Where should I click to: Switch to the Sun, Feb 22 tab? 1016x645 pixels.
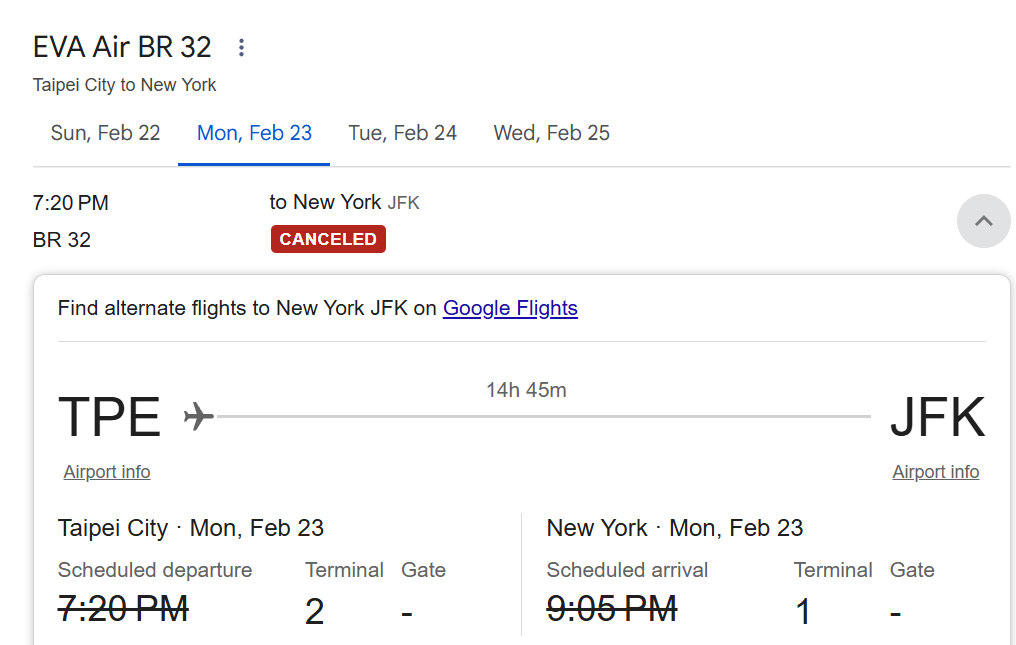point(105,134)
